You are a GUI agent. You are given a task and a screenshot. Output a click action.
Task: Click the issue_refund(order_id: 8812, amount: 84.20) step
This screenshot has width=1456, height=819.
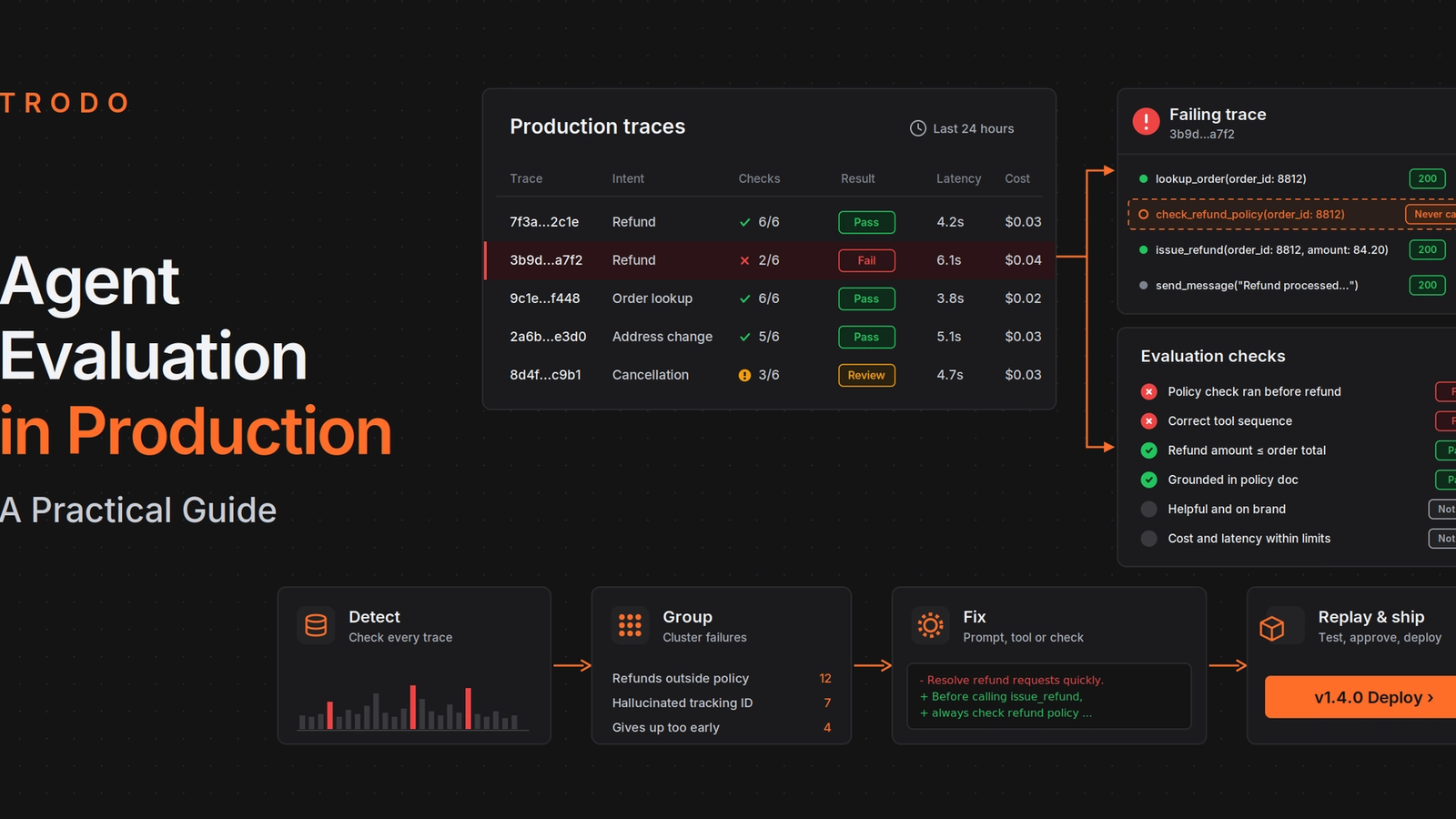[1271, 249]
